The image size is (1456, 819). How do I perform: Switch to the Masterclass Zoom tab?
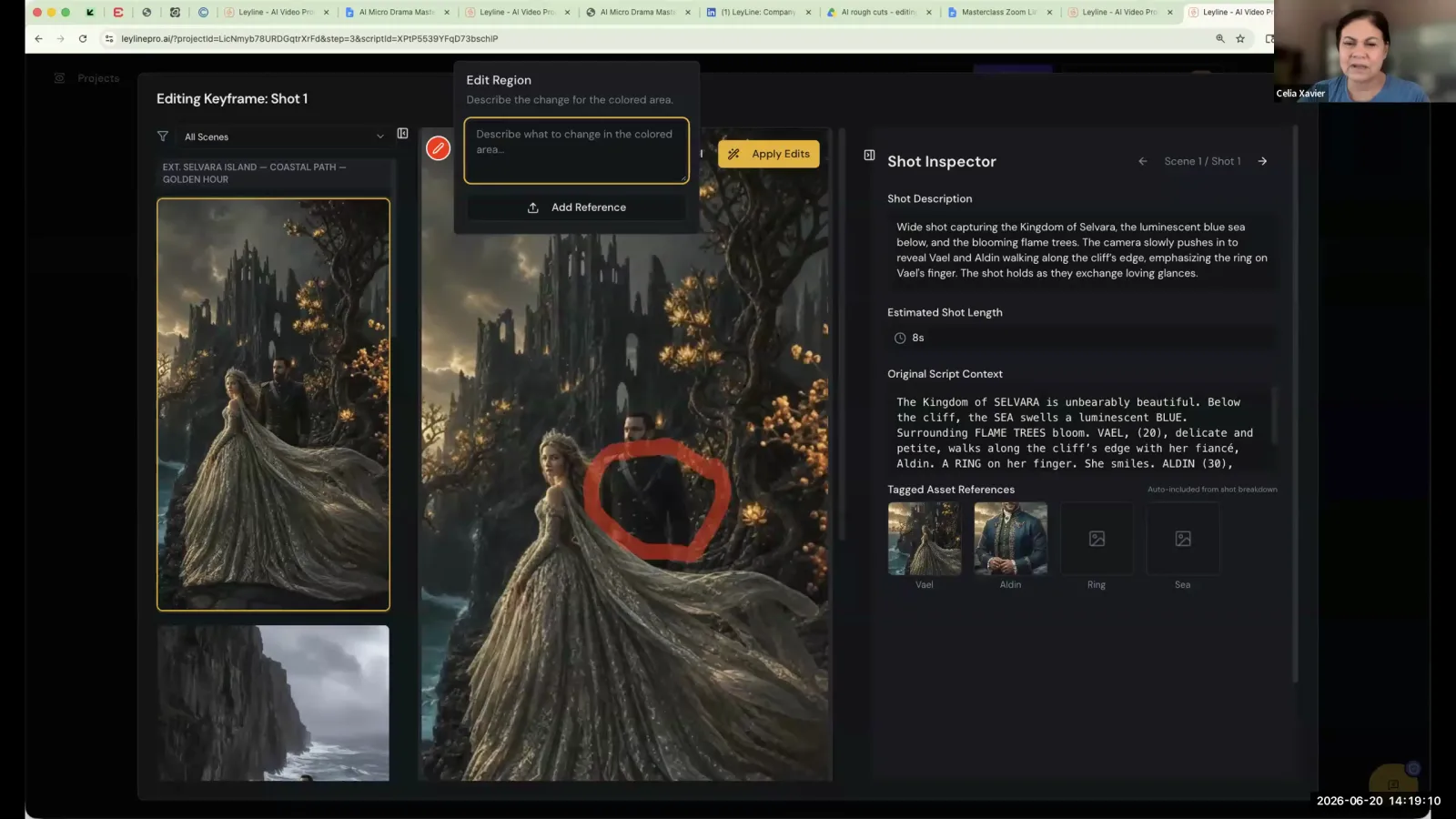(x=997, y=12)
